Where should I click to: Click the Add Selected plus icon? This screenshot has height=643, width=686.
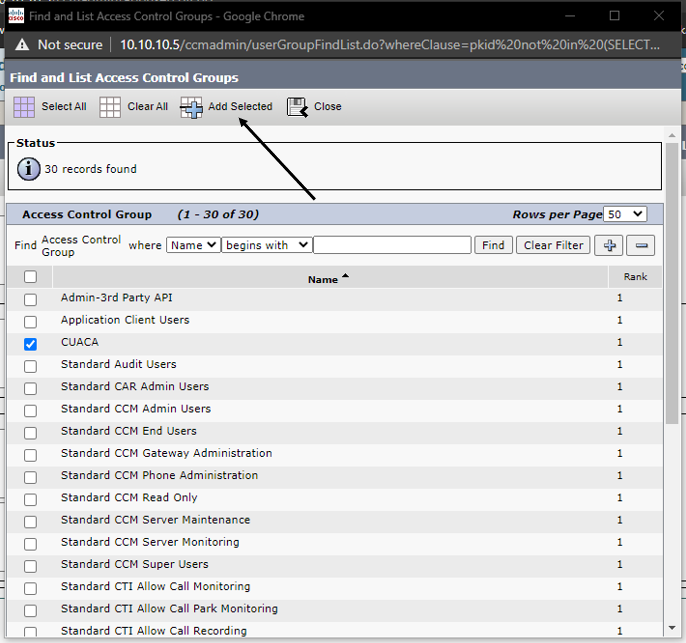click(x=191, y=108)
